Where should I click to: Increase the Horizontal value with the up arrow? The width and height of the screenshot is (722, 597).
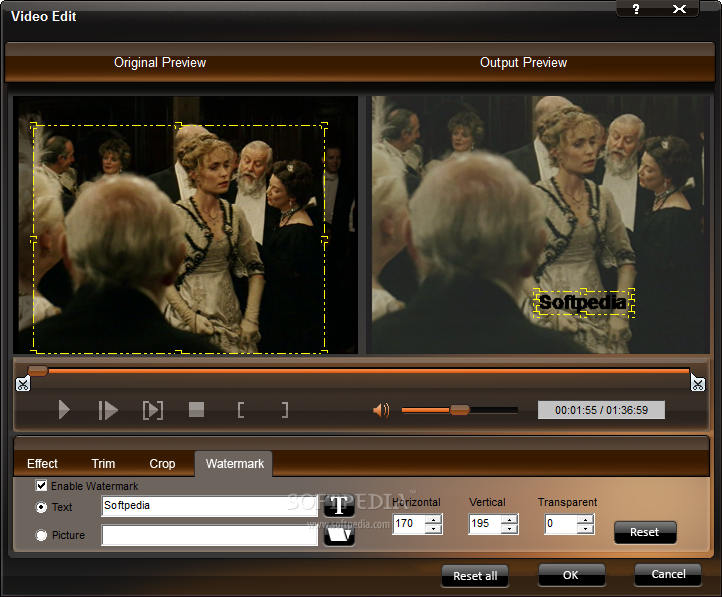click(433, 519)
